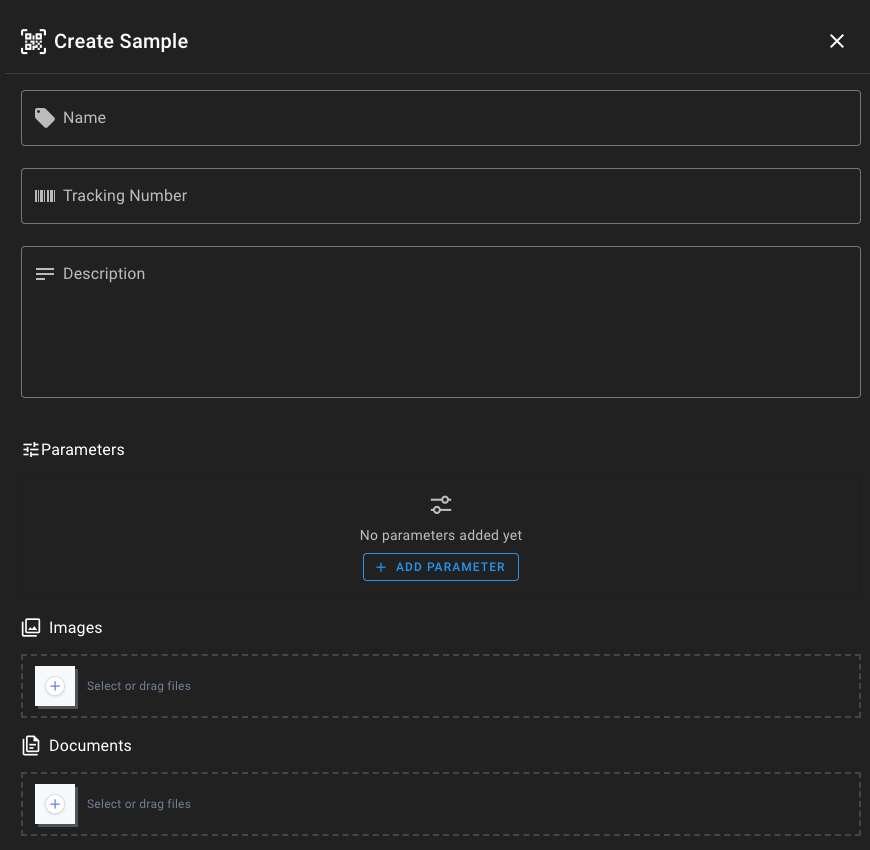Click the sliders icon above 'No parameters added yet'
This screenshot has width=870, height=850.
(441, 505)
